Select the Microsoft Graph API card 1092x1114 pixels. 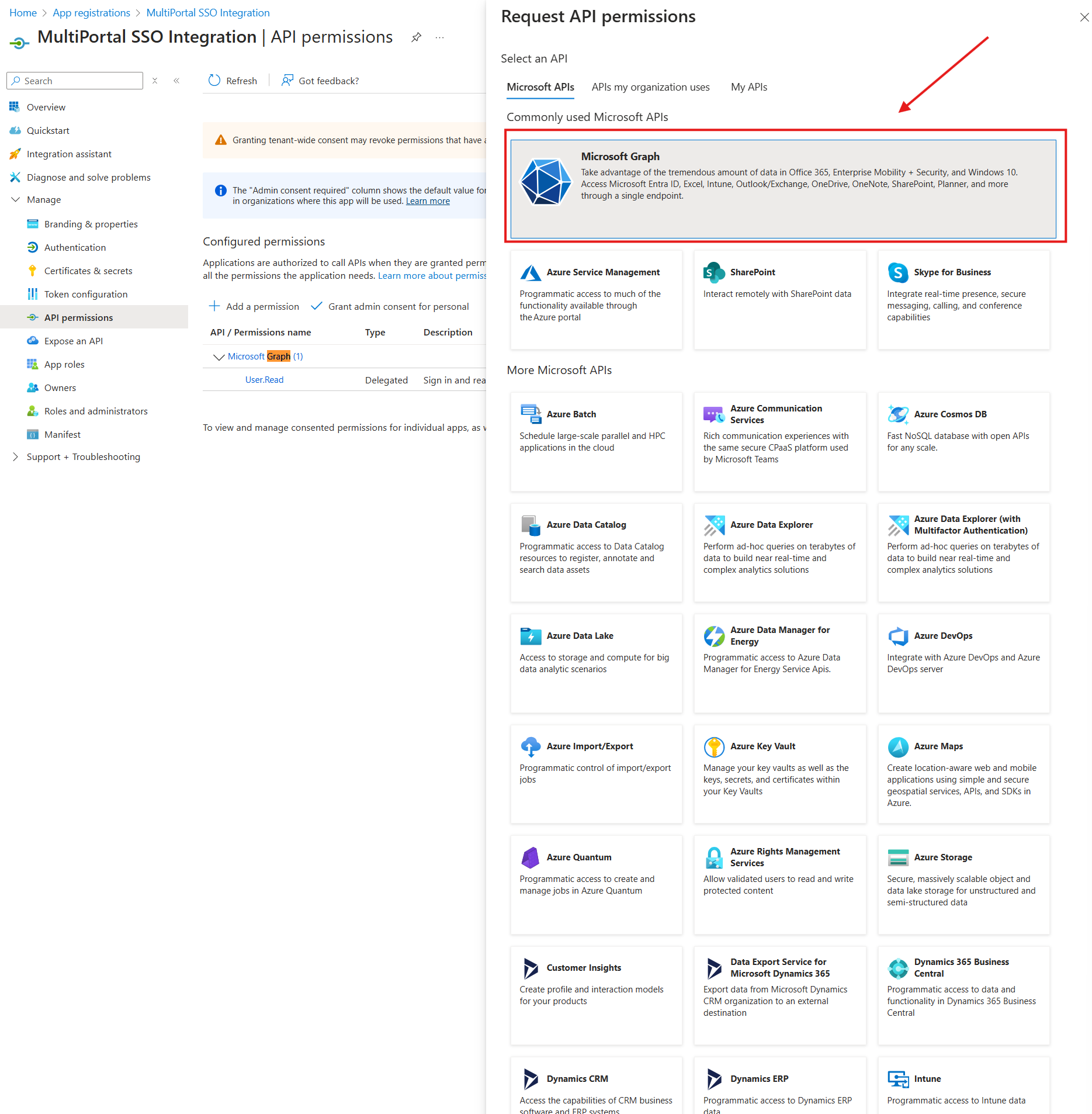783,189
